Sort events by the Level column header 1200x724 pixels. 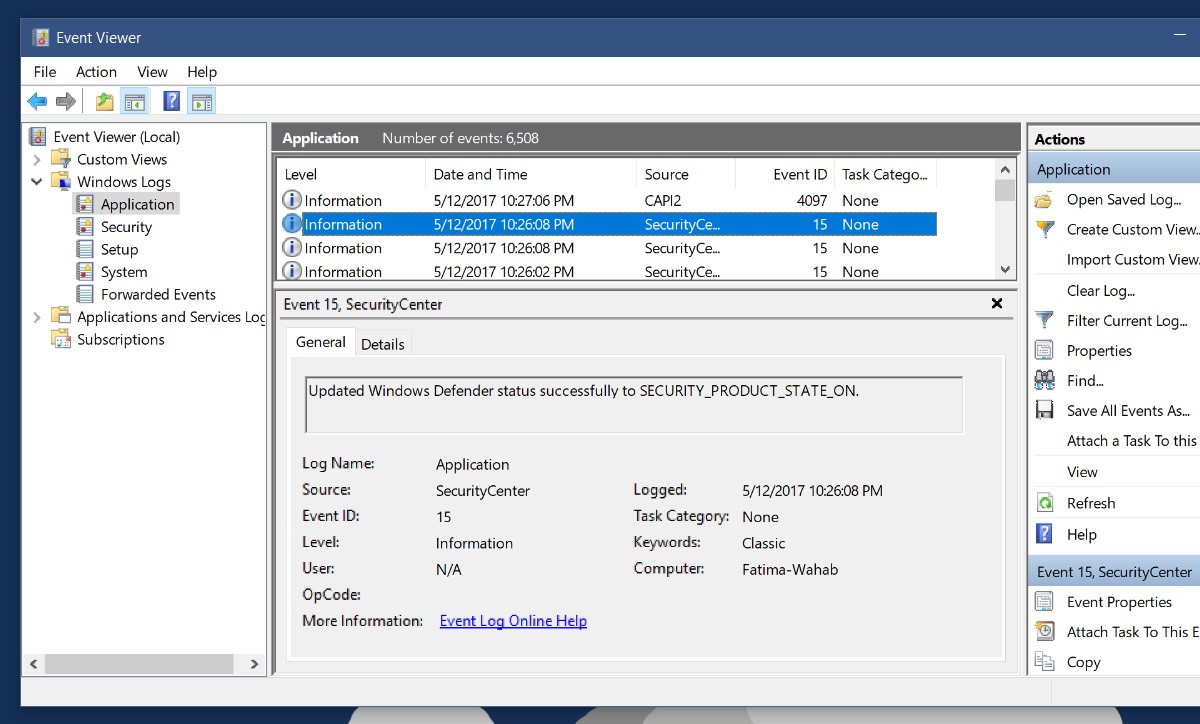[x=351, y=174]
